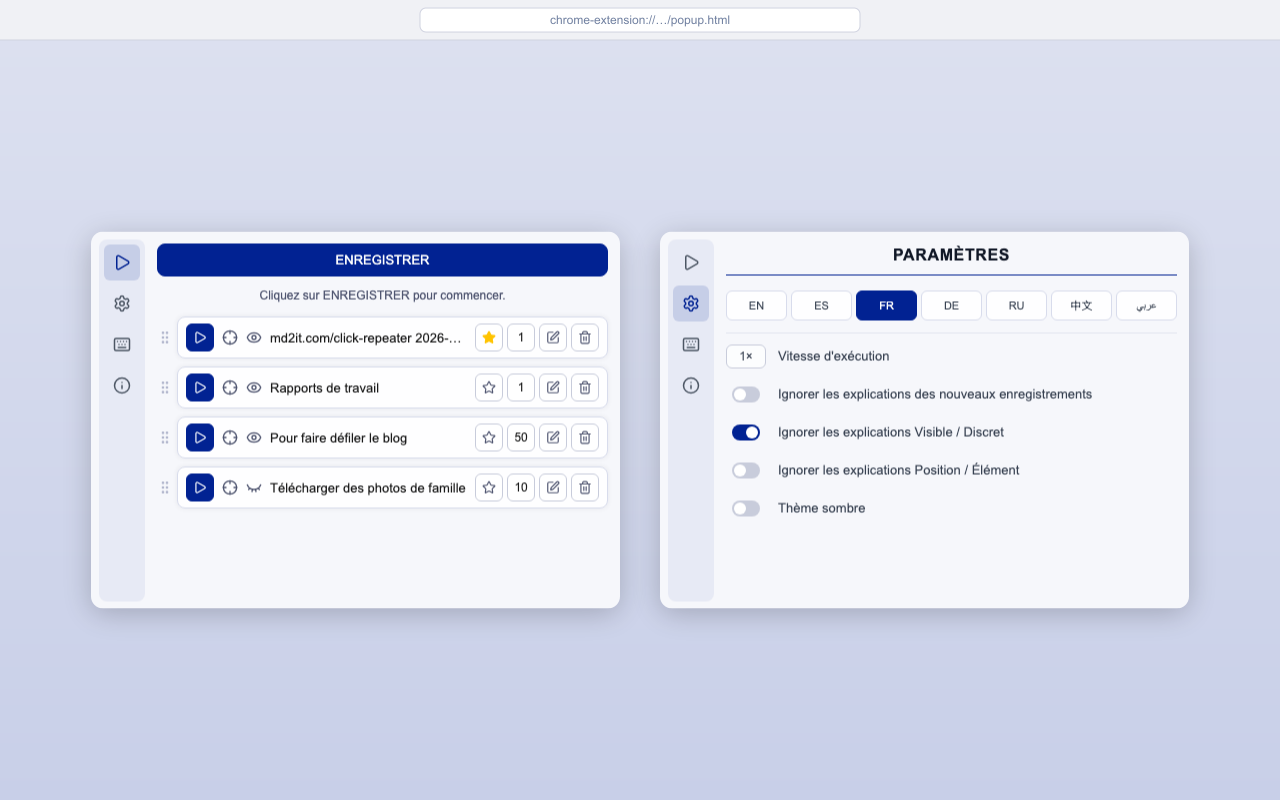
Task: Click hint text Cliquez sur ENREGISTRER pour commencer
Action: click(x=382, y=295)
